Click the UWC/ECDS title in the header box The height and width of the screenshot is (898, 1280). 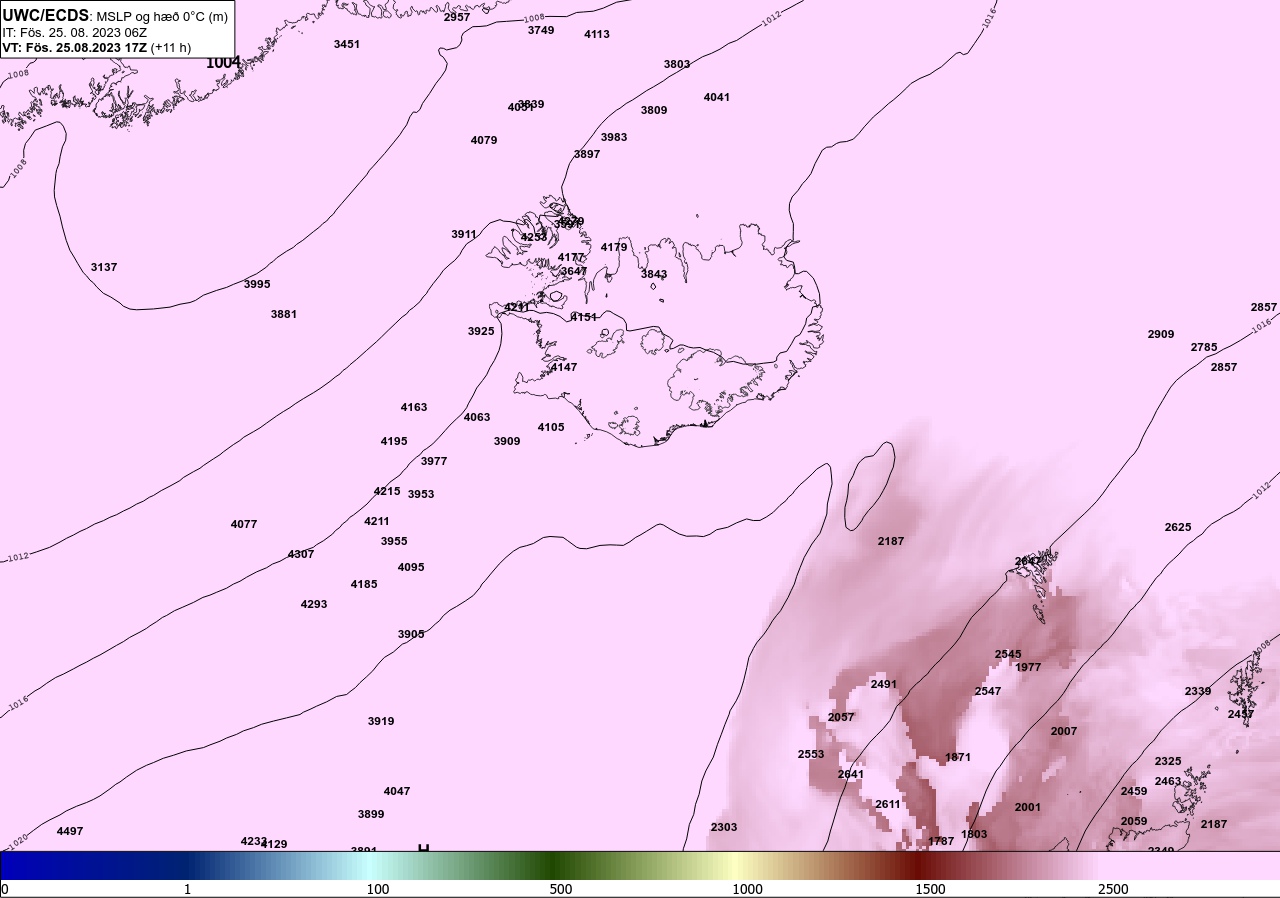46,15
